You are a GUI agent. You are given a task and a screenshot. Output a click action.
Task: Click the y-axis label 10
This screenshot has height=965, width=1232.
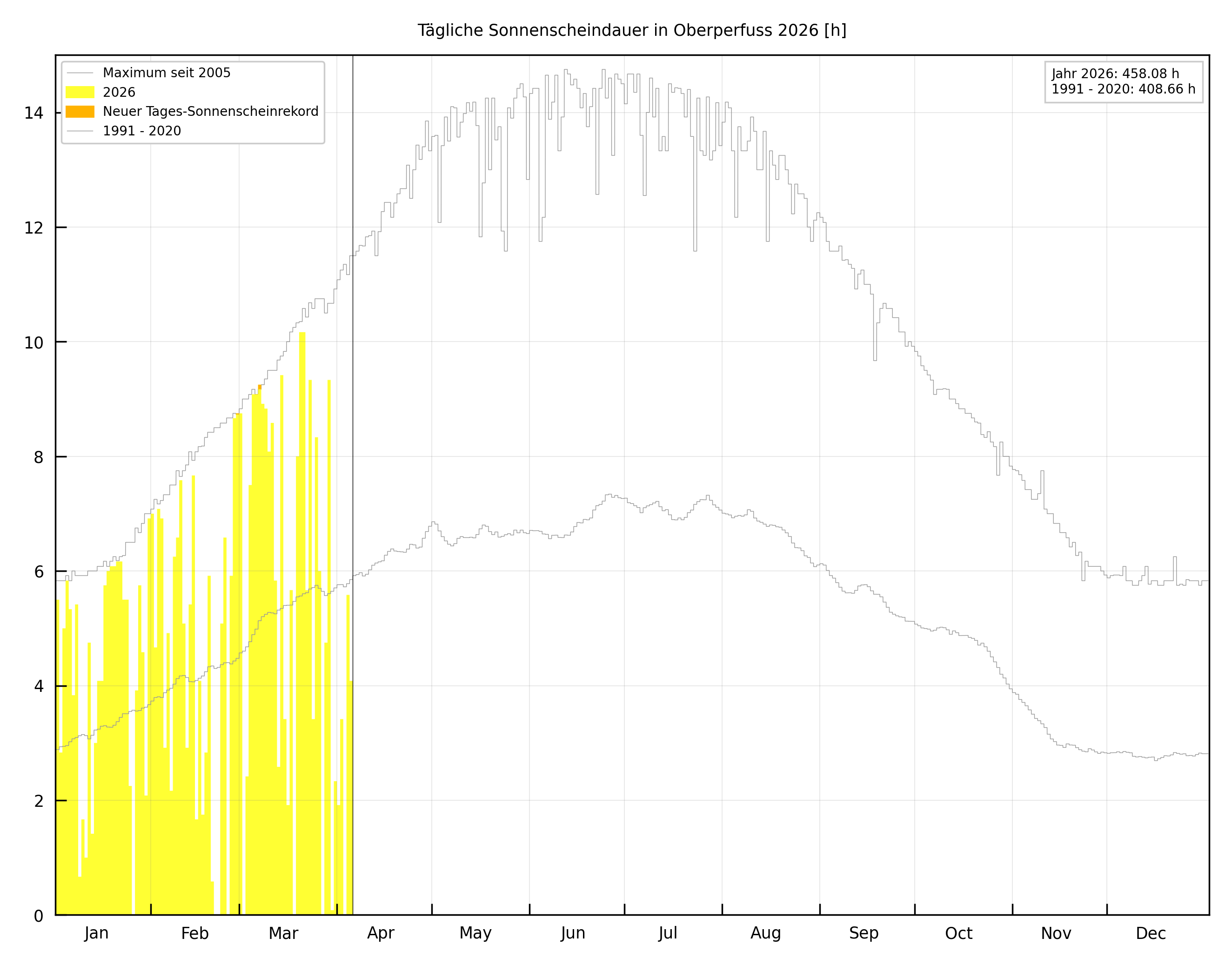[34, 343]
